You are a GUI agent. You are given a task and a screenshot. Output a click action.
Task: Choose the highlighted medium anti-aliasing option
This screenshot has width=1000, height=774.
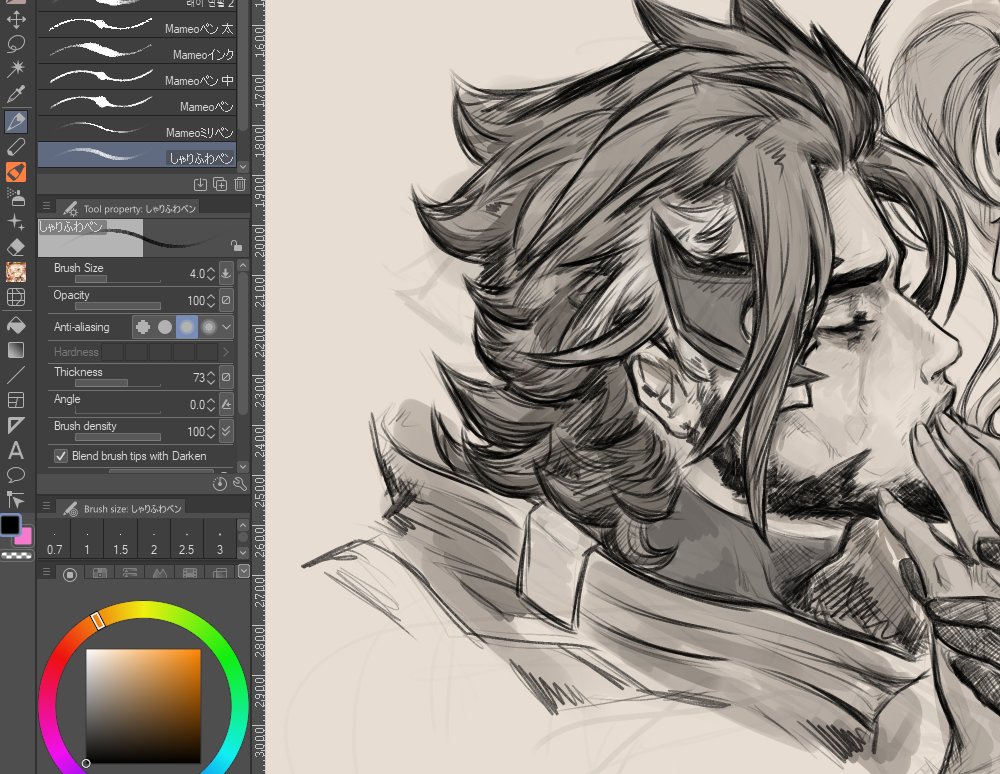tap(187, 327)
